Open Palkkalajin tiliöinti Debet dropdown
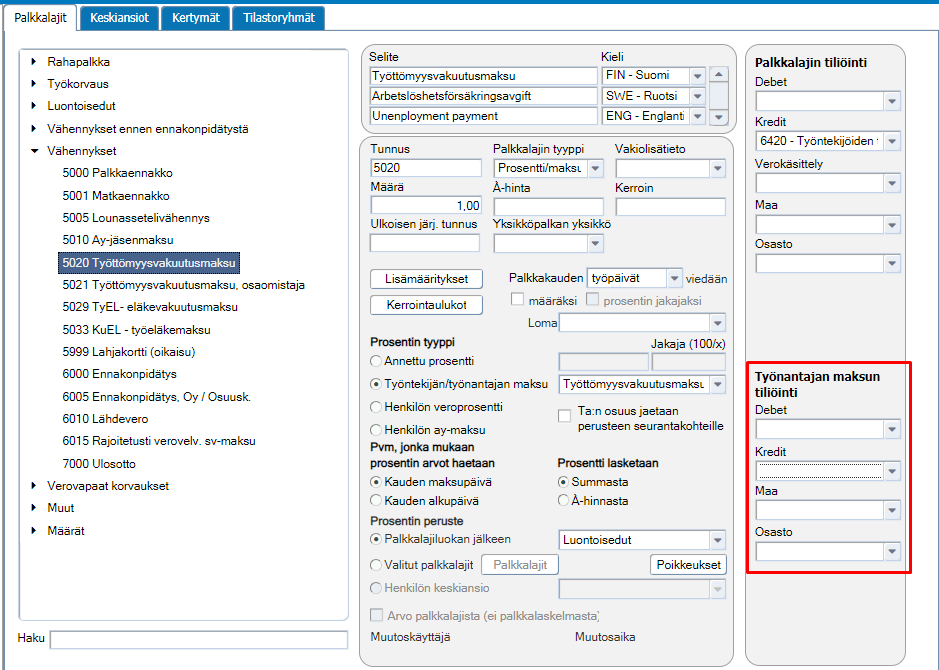 pyautogui.click(x=892, y=101)
